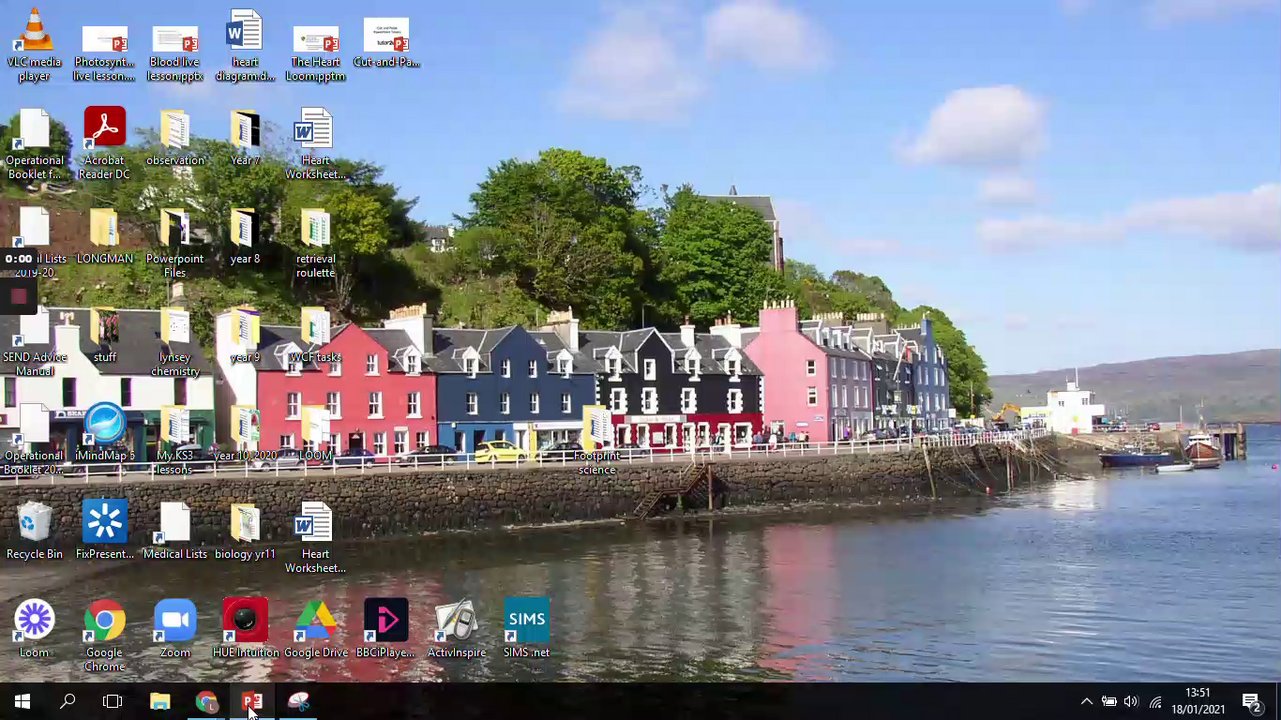Open the volume control in the tray
The height and width of the screenshot is (720, 1281).
1131,702
